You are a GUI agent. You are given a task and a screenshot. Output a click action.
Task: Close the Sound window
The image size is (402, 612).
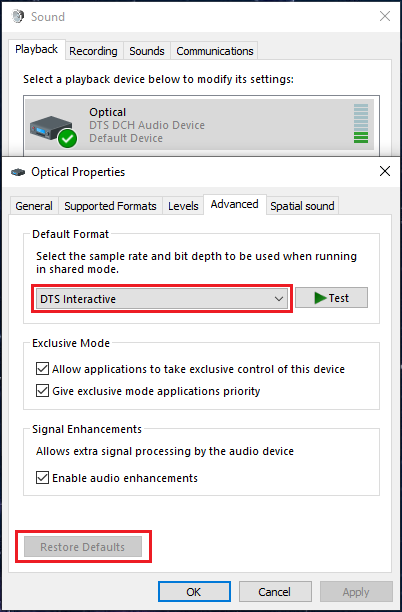pyautogui.click(x=385, y=16)
